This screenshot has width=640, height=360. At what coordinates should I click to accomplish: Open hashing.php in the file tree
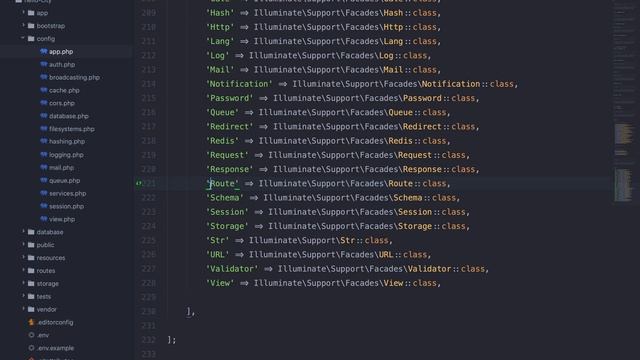coord(67,142)
